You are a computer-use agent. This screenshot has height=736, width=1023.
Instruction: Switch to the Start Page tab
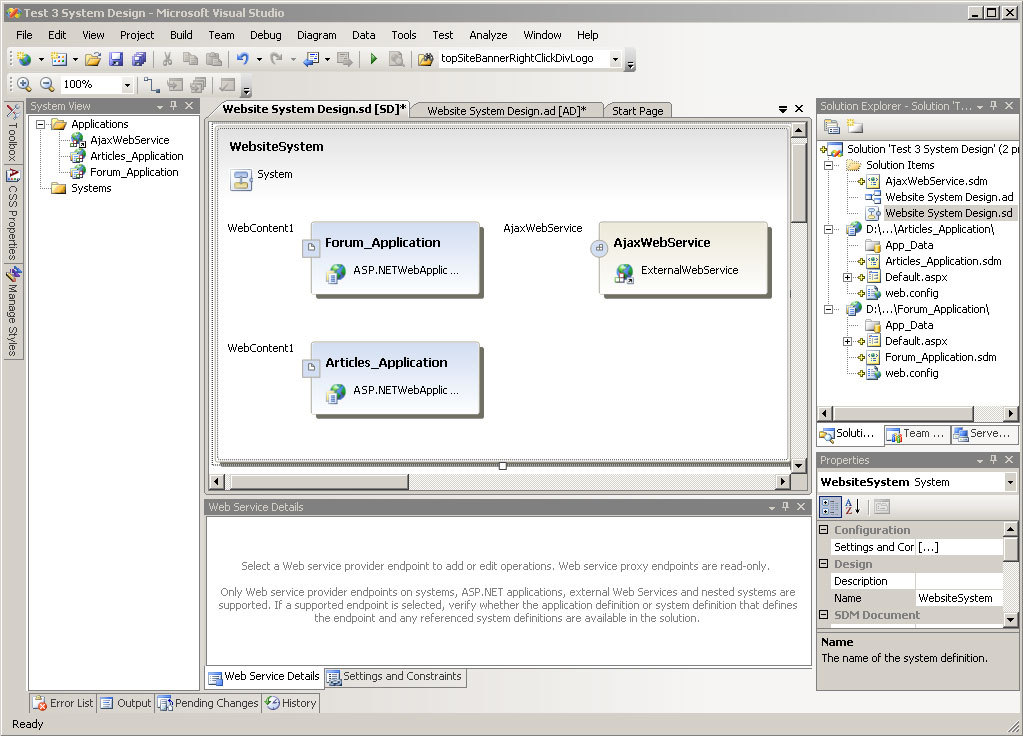[x=637, y=111]
